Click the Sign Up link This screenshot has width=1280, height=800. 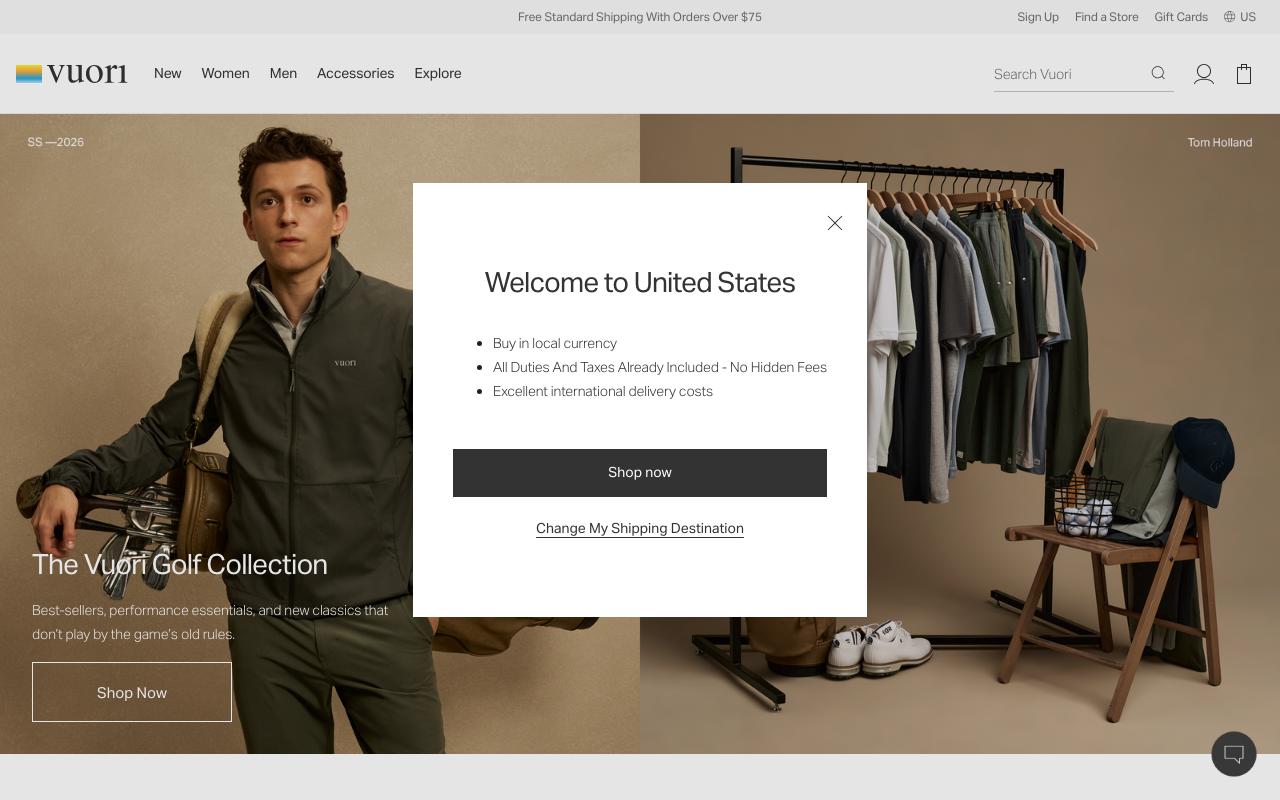tap(1038, 17)
